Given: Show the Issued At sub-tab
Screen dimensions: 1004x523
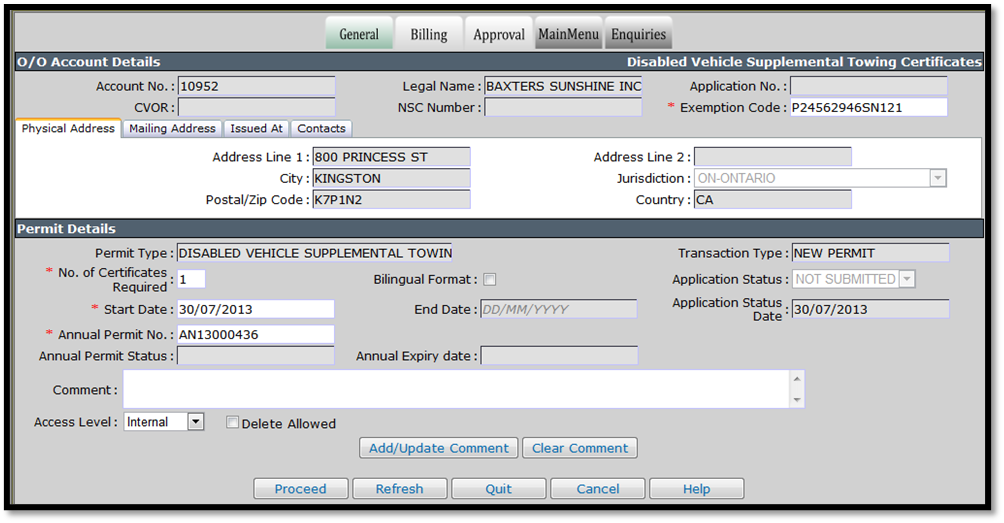Looking at the screenshot, I should [x=256, y=129].
